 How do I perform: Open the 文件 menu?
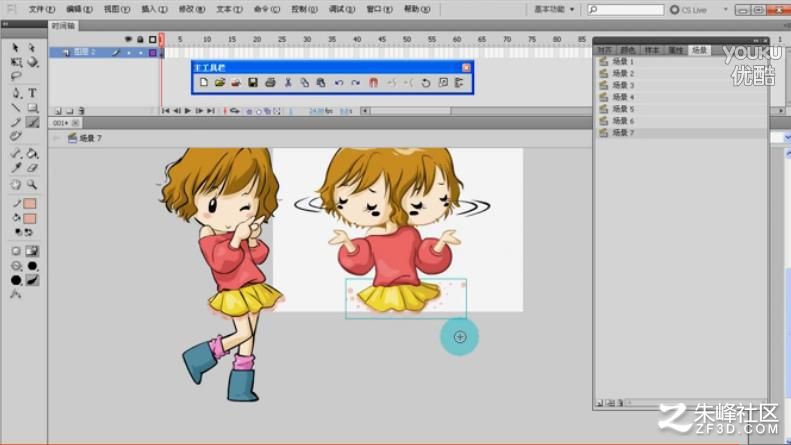41,9
